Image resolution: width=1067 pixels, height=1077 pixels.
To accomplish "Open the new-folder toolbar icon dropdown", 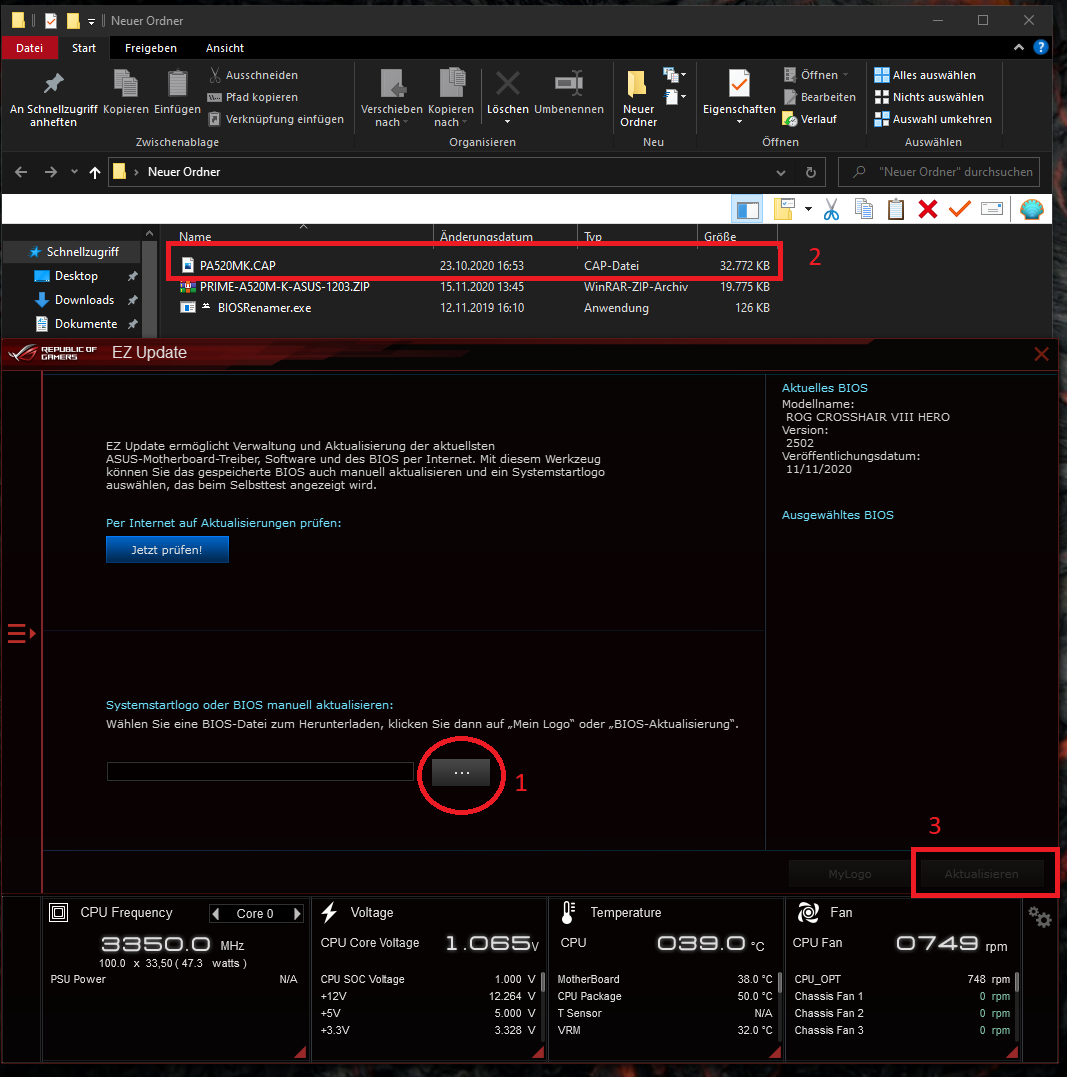I will [808, 209].
